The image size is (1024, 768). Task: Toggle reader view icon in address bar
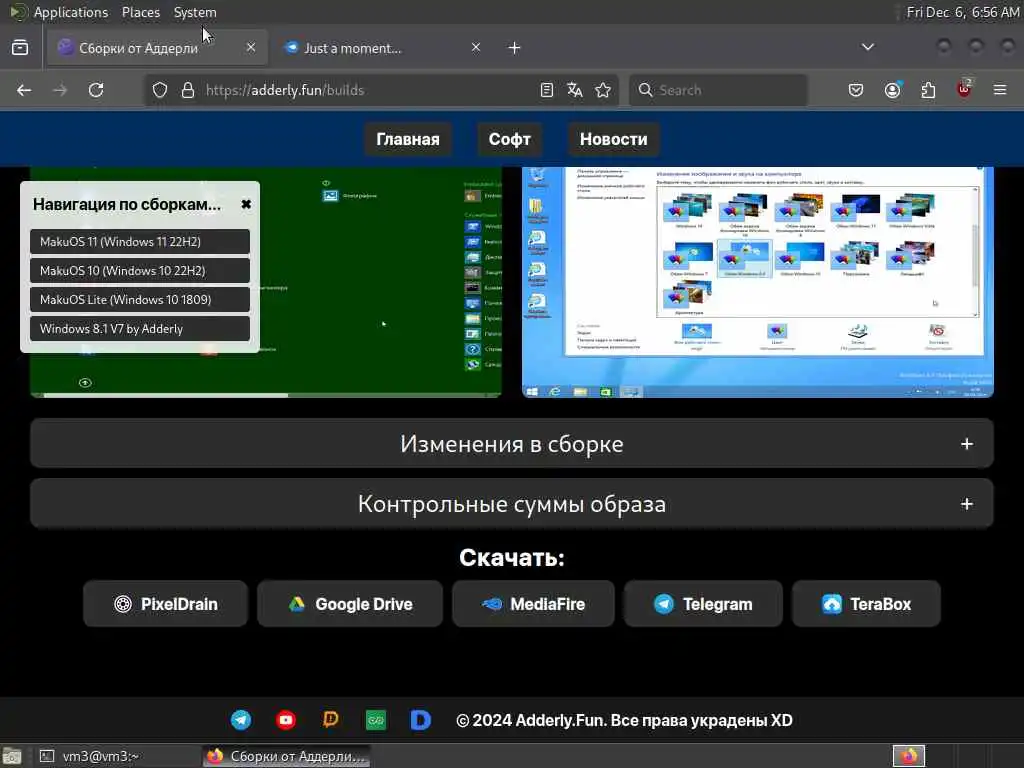[547, 90]
